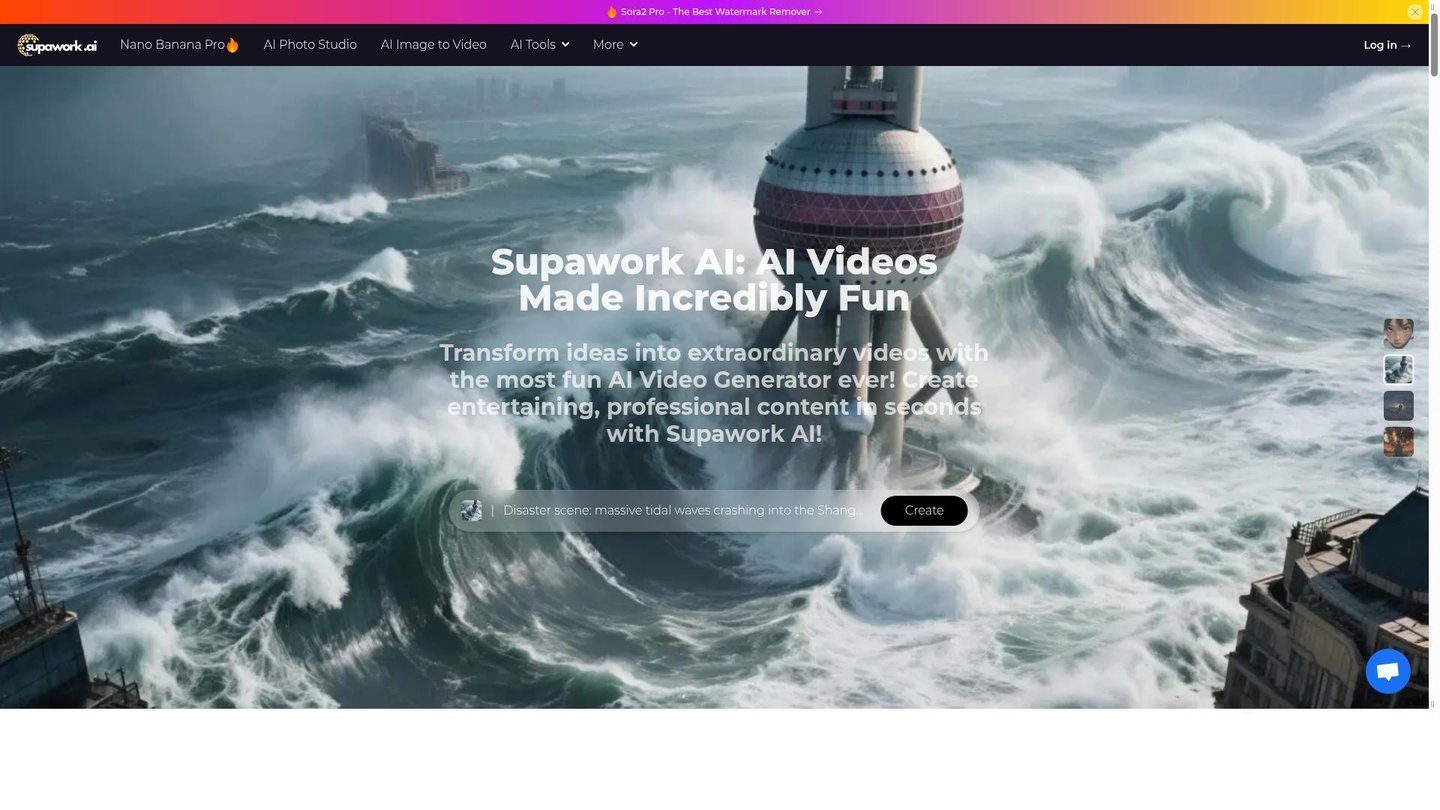The image size is (1440, 810).
Task: Open Nano Banana Pro page
Action: (x=180, y=45)
